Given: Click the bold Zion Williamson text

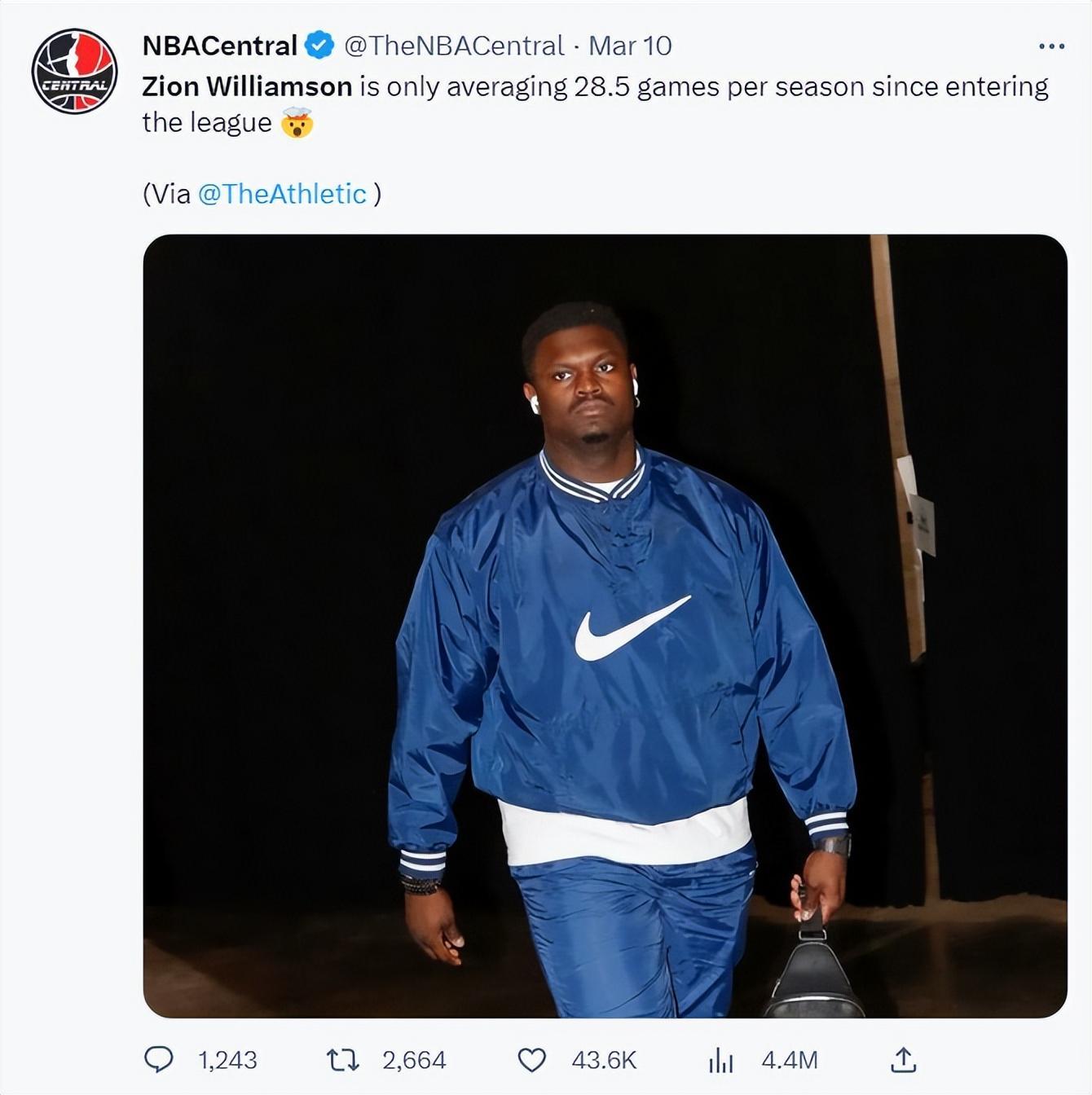Looking at the screenshot, I should [247, 86].
